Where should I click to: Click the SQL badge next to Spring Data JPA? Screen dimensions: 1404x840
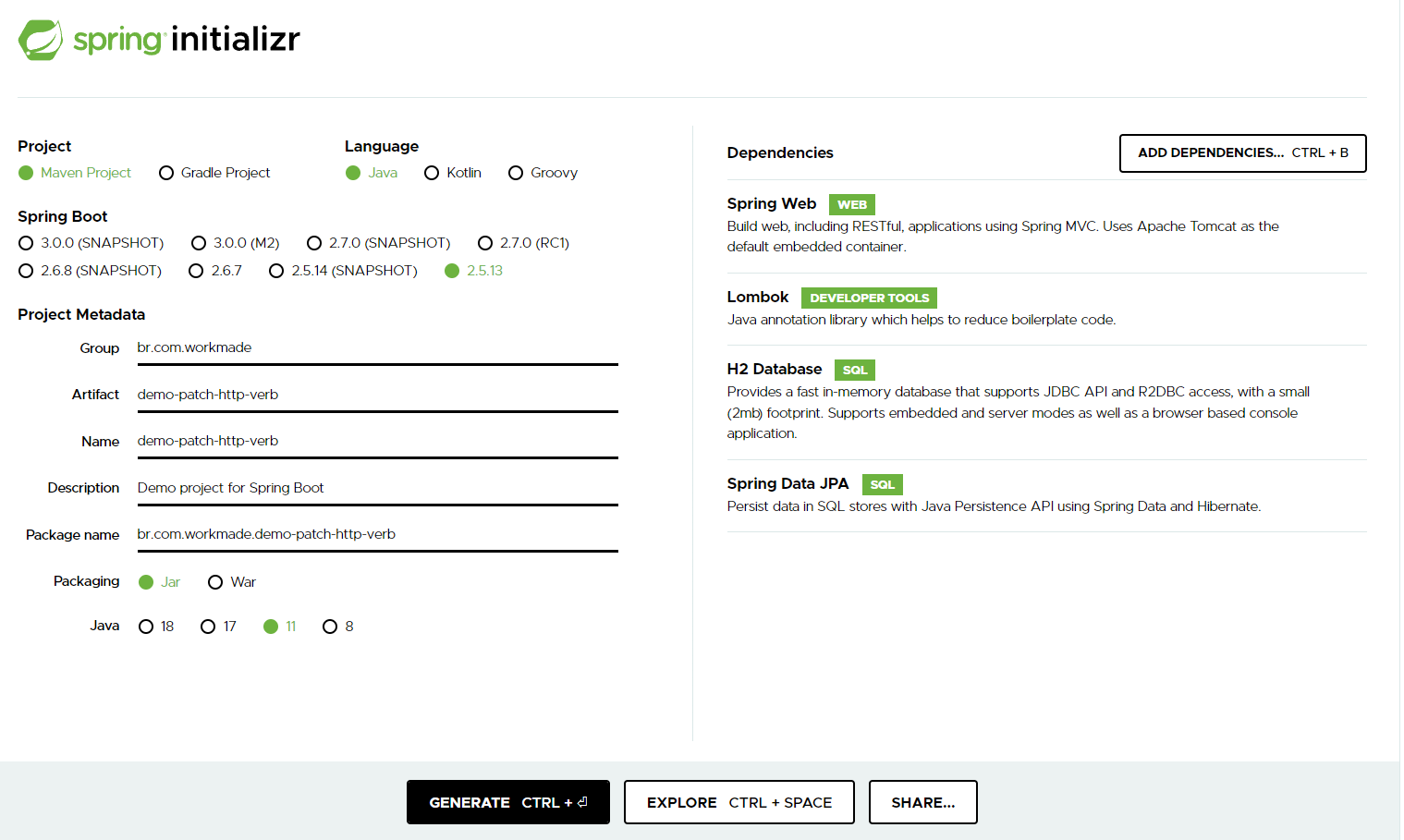tap(883, 484)
